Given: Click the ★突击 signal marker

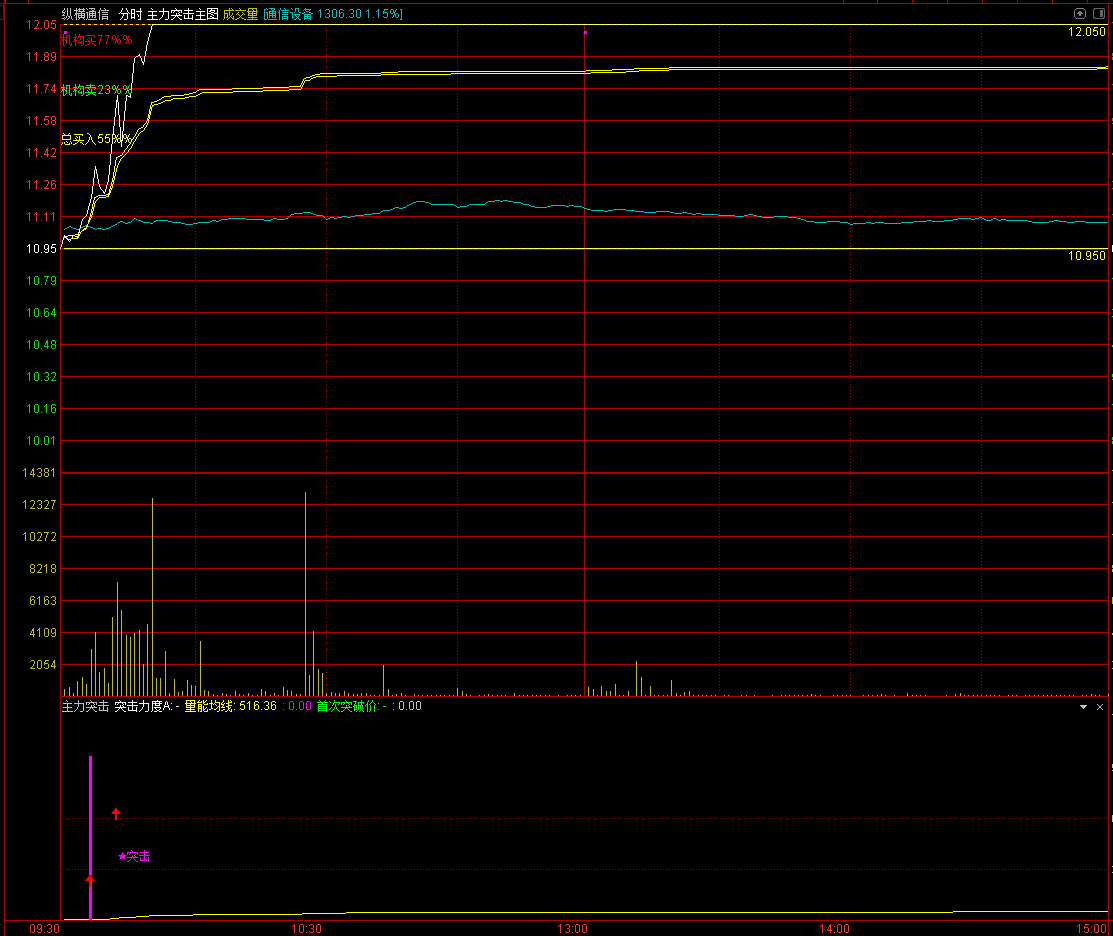Looking at the screenshot, I should tap(134, 857).
